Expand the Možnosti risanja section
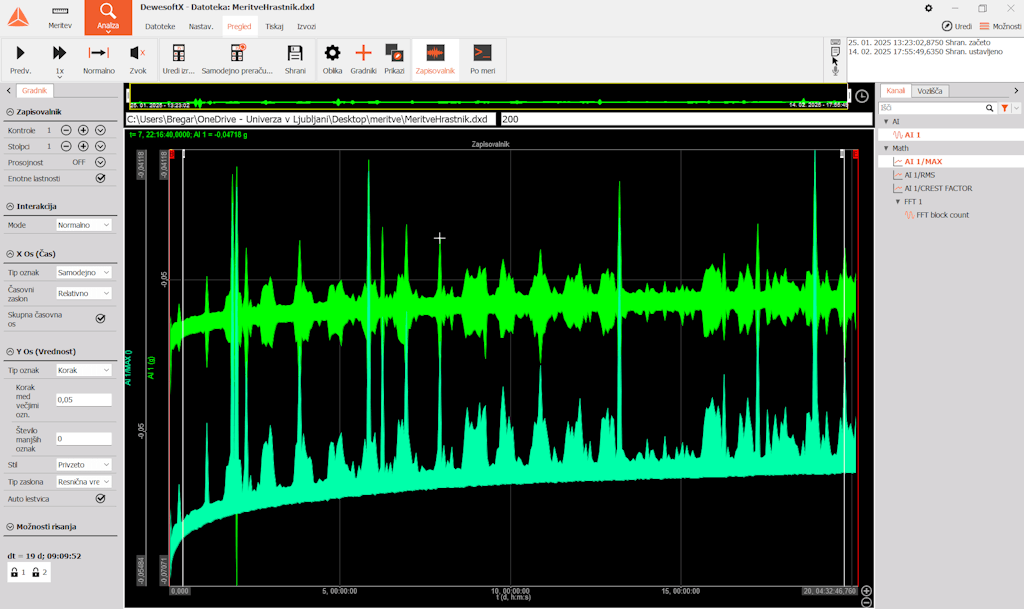Image resolution: width=1024 pixels, height=609 pixels. [x=10, y=527]
